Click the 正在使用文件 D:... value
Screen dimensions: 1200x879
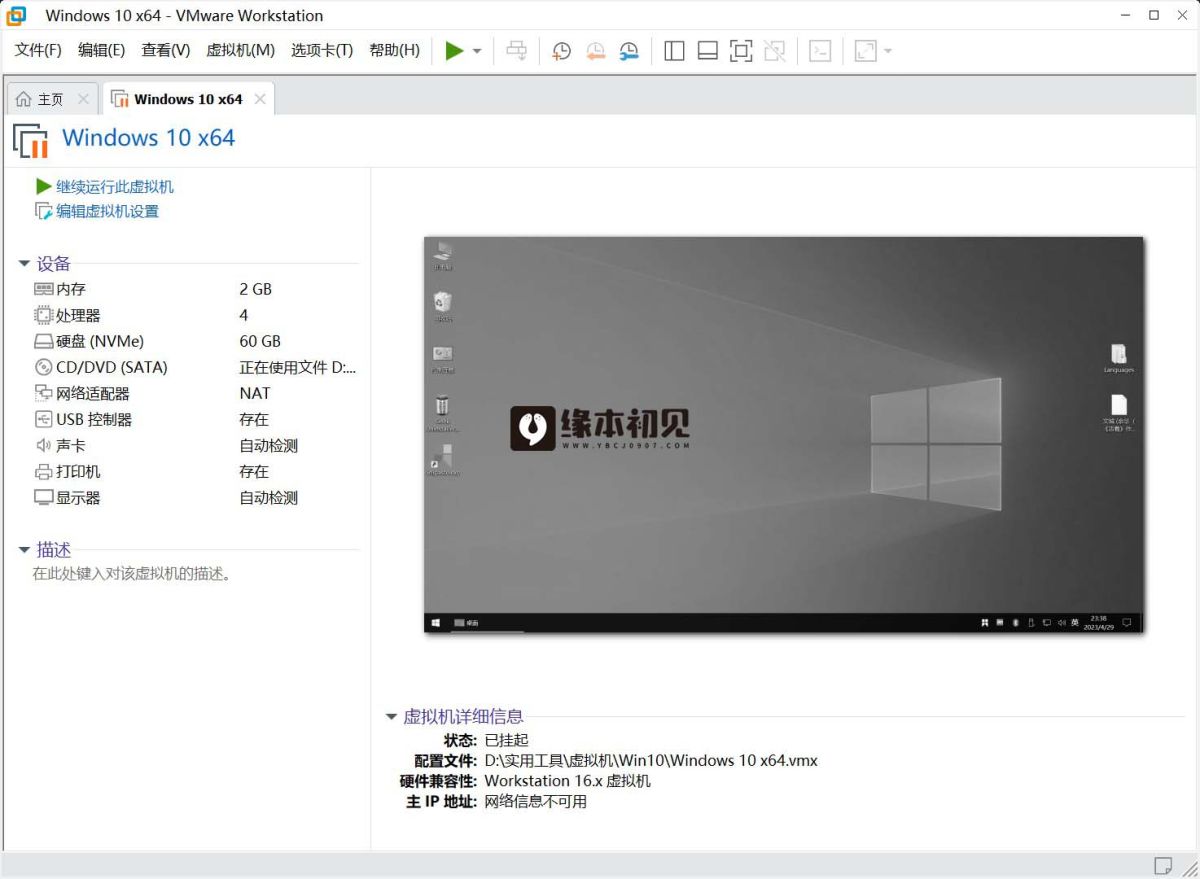(x=298, y=367)
